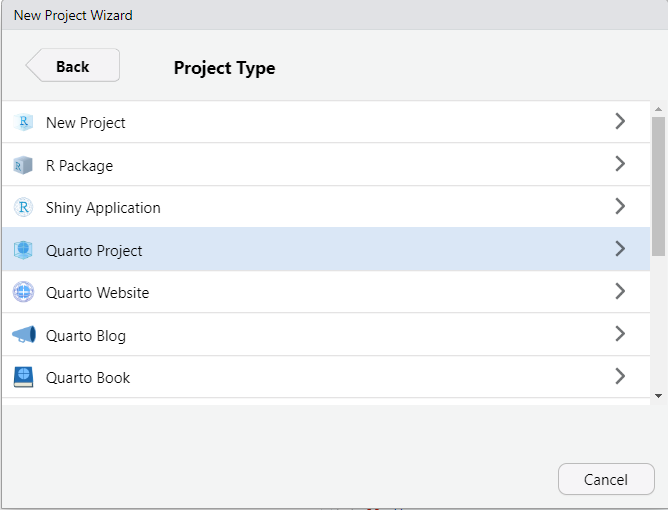668x510 pixels.
Task: Click the Shiny Application icon
Action: coord(23,207)
